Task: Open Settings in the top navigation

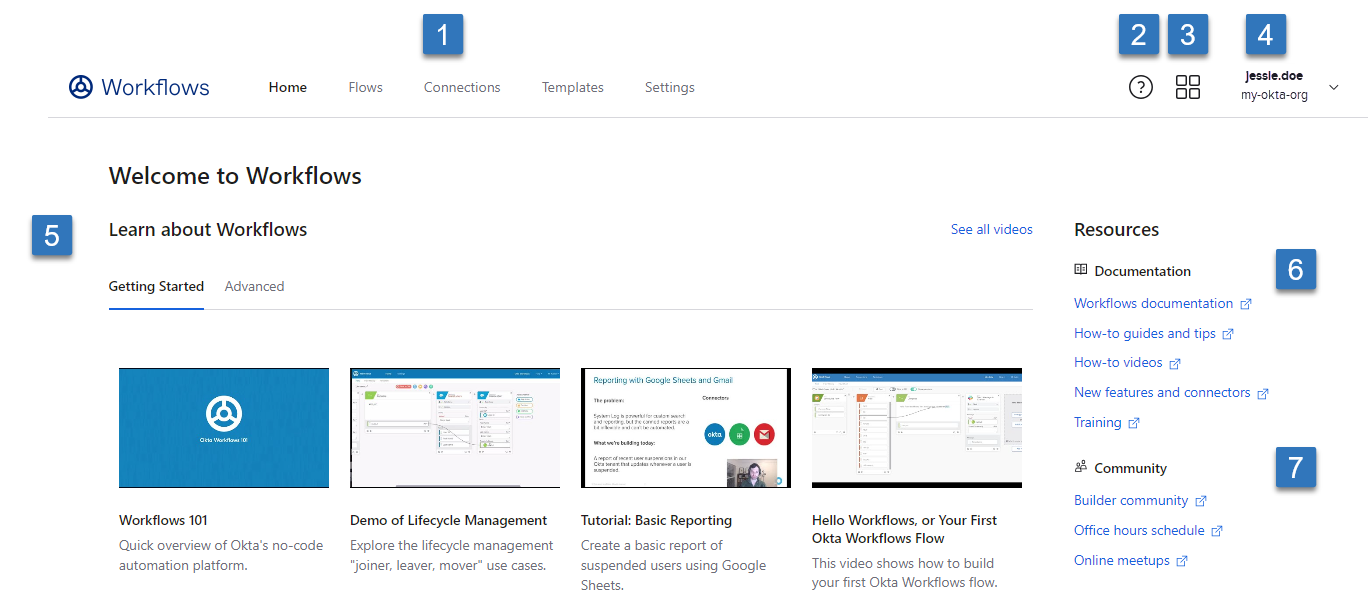Action: click(x=669, y=87)
